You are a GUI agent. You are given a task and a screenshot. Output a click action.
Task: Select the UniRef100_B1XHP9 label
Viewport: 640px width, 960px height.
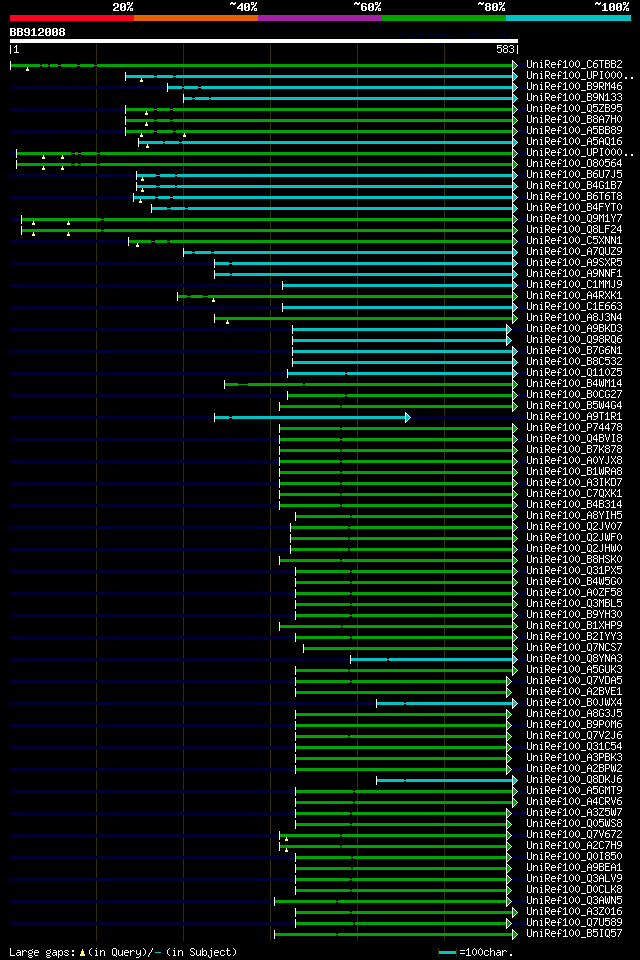point(574,626)
